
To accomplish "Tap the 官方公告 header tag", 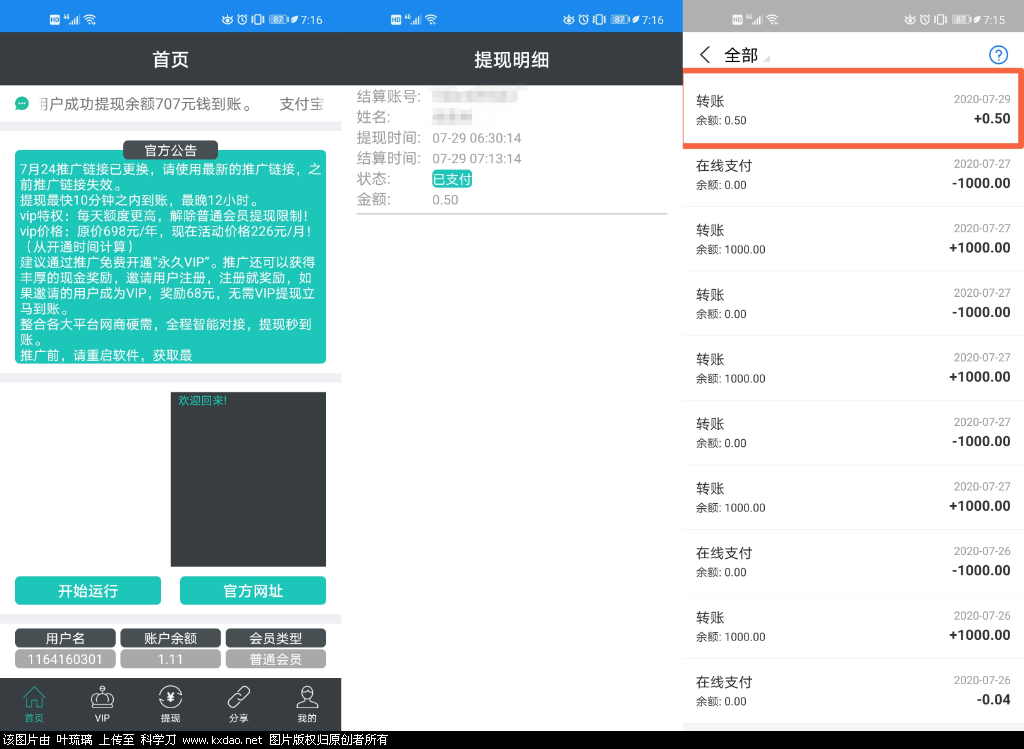I will [170, 150].
